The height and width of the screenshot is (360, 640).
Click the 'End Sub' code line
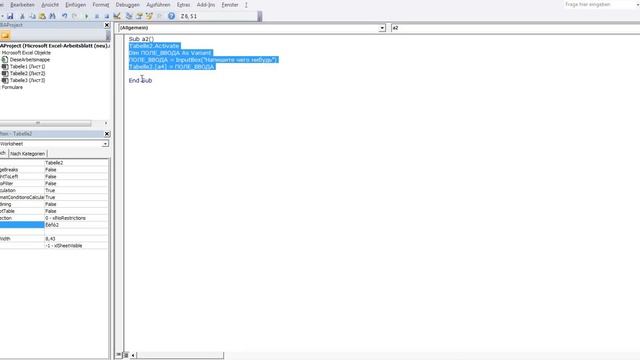(x=140, y=80)
